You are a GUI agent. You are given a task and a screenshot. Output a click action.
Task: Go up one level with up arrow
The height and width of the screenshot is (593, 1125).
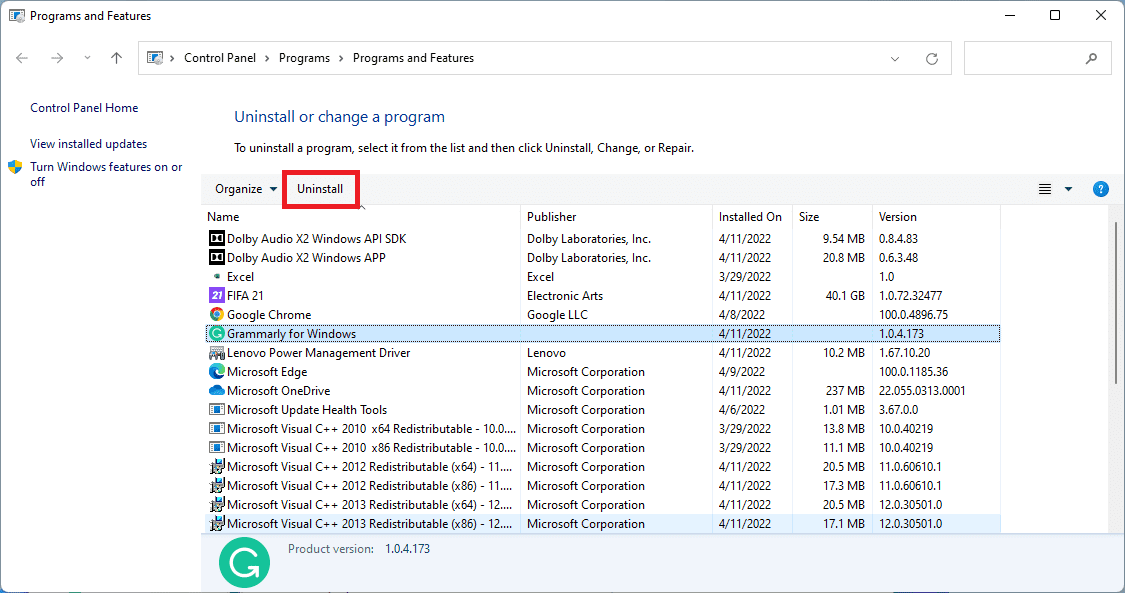116,58
